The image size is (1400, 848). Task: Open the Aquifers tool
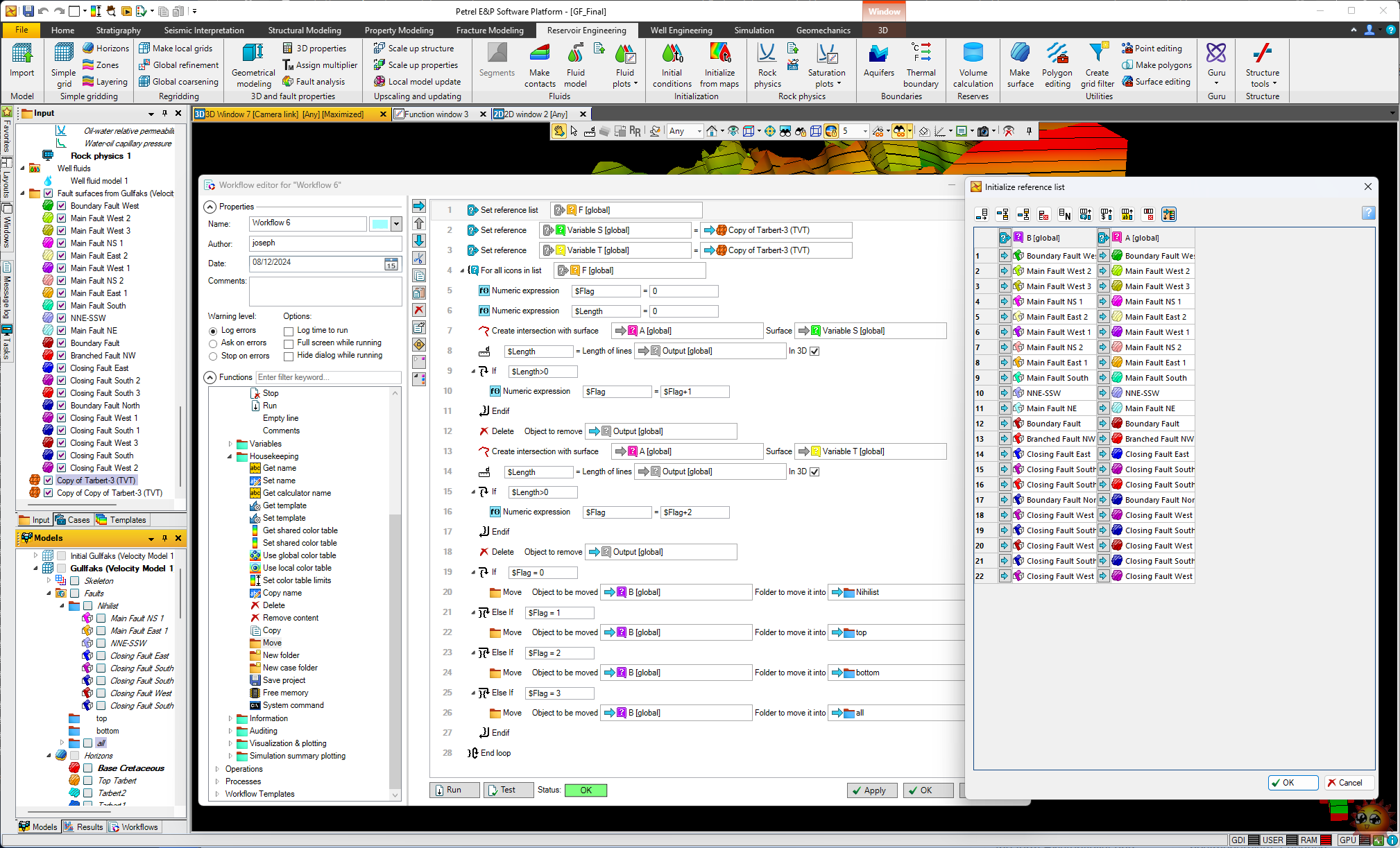click(x=878, y=60)
